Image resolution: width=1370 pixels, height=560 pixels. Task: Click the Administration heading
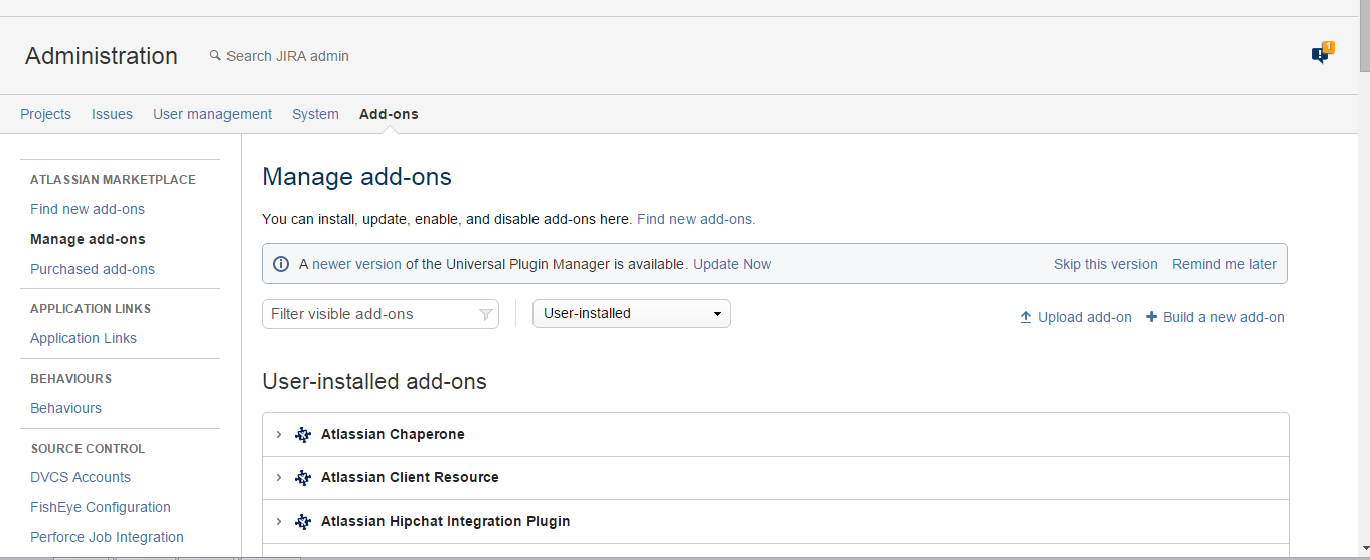click(101, 56)
